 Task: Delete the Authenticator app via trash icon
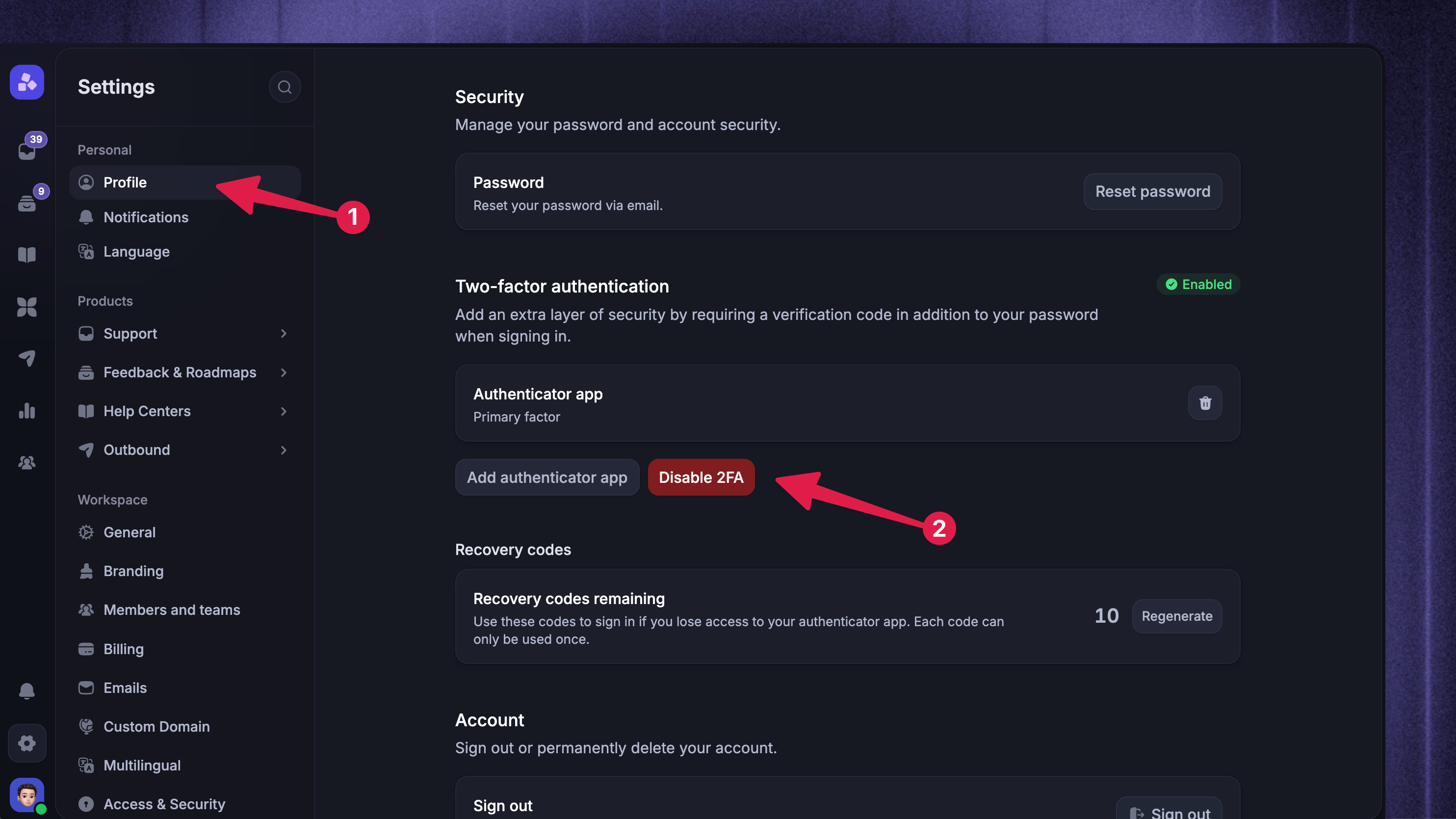coord(1205,403)
